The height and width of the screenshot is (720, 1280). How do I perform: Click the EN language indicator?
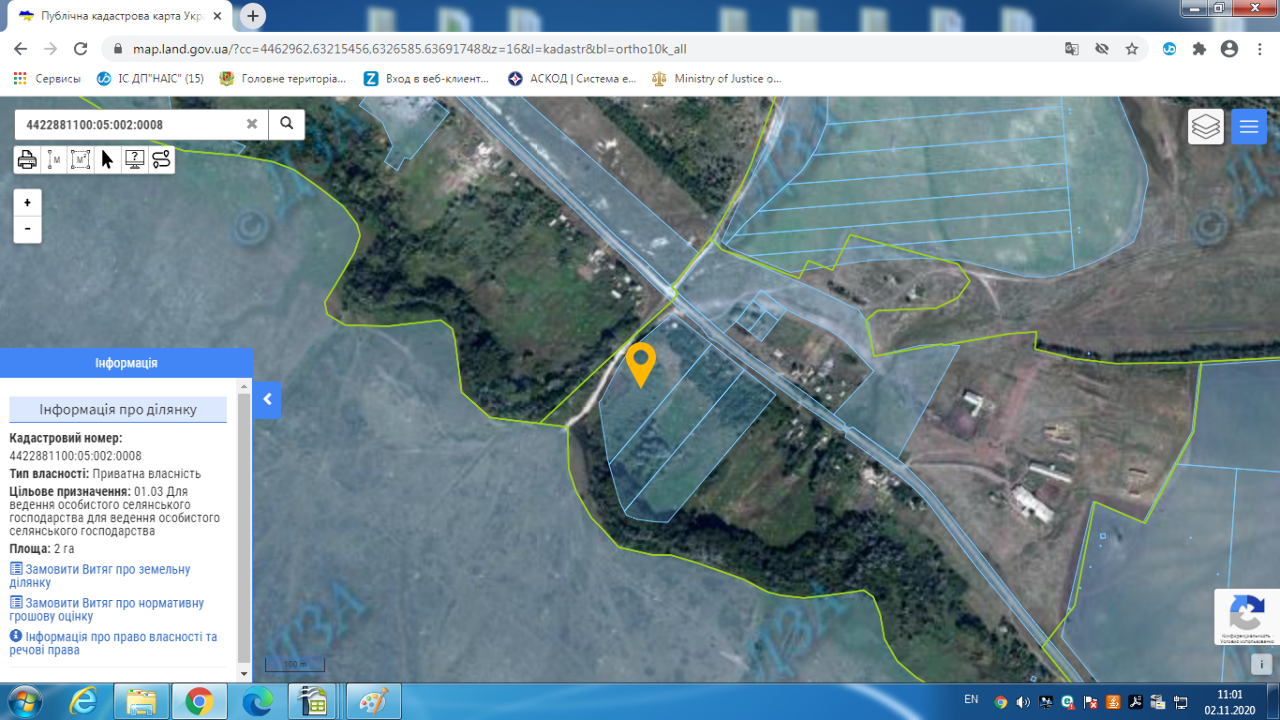pyautogui.click(x=971, y=699)
